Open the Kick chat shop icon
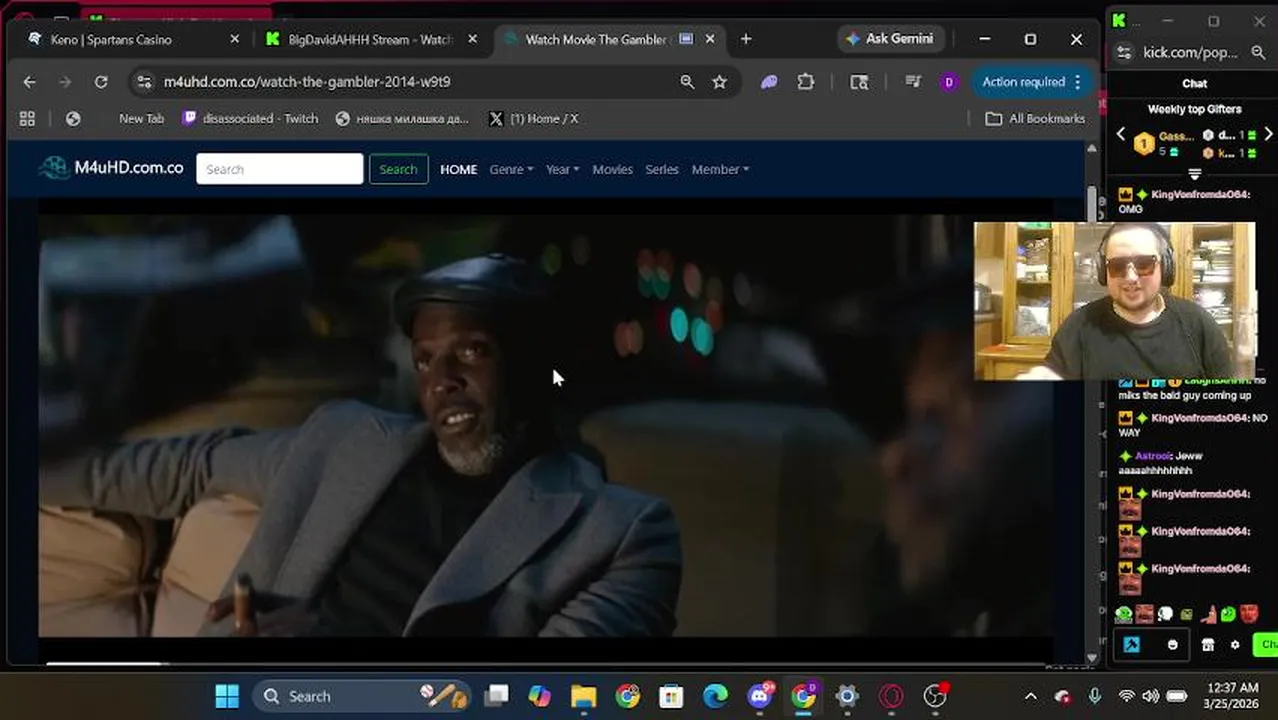This screenshot has height=720, width=1278. pyautogui.click(x=1208, y=645)
